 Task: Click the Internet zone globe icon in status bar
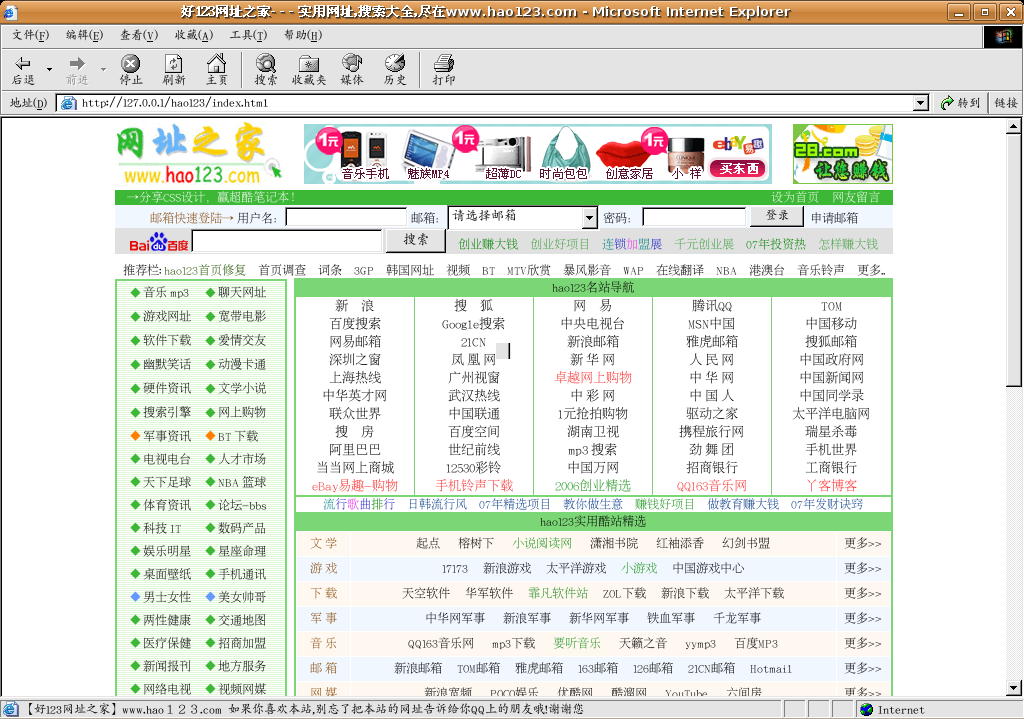867,710
